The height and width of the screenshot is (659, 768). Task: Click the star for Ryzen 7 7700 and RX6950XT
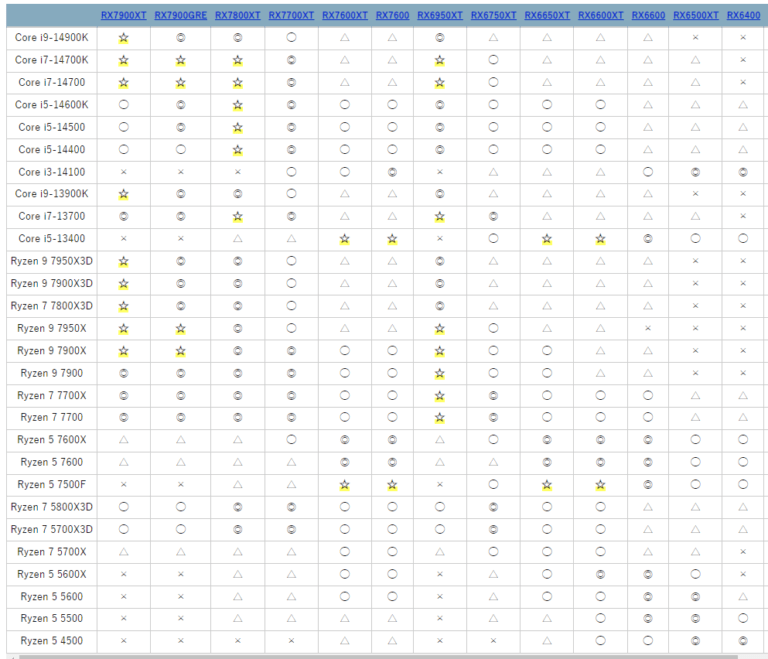click(440, 418)
